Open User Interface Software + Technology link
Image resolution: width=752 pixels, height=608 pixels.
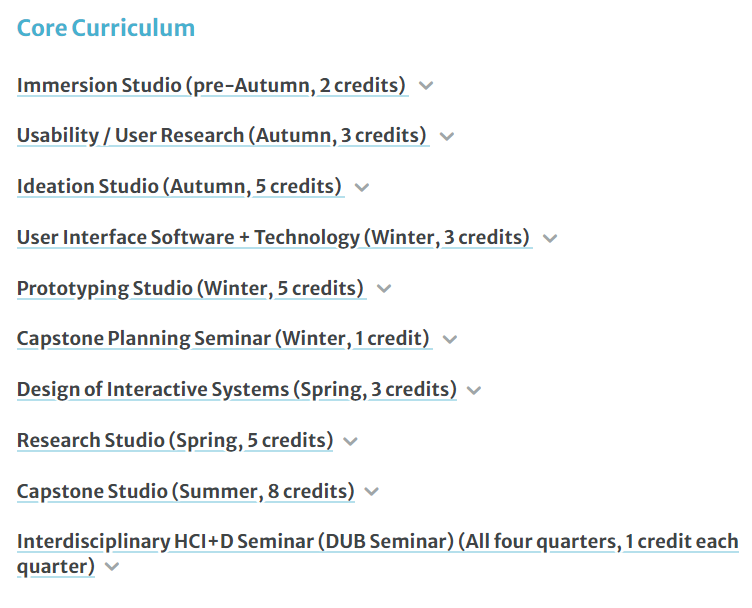(x=273, y=237)
